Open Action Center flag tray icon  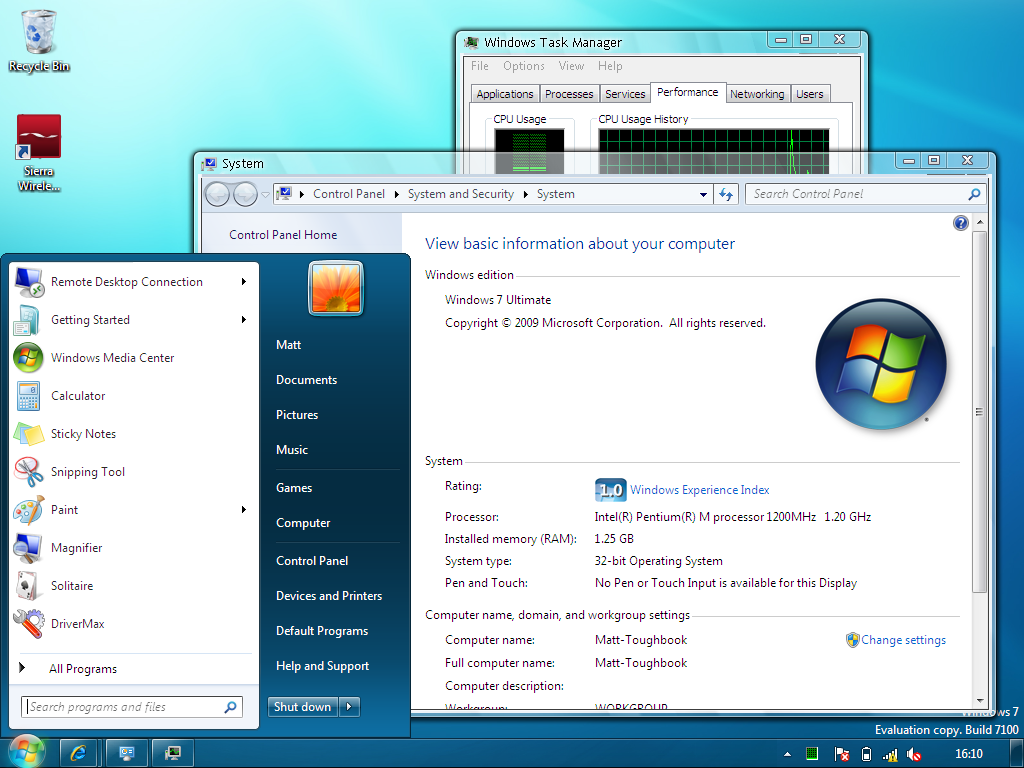click(x=841, y=754)
